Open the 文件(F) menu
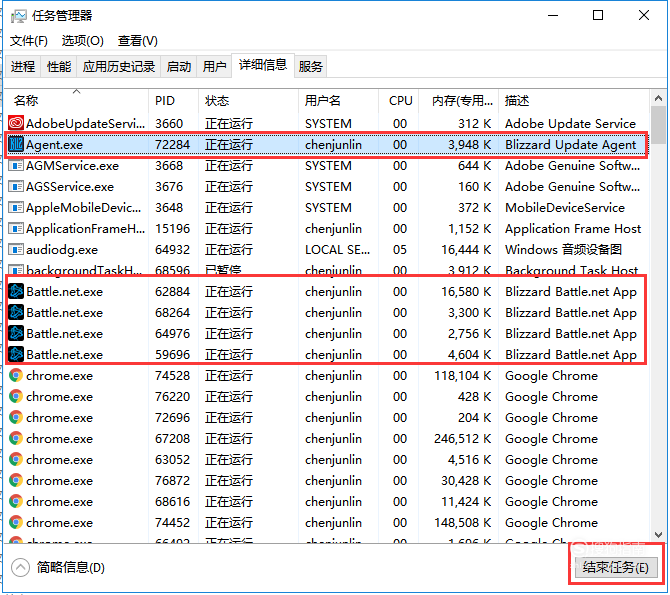The height and width of the screenshot is (595, 670). click(x=29, y=41)
